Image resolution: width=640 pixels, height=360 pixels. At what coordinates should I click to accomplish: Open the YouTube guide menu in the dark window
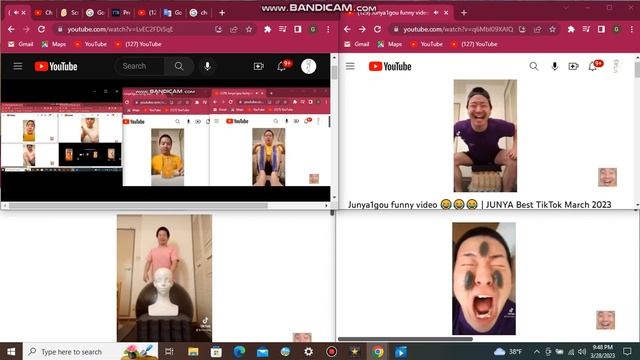point(18,66)
